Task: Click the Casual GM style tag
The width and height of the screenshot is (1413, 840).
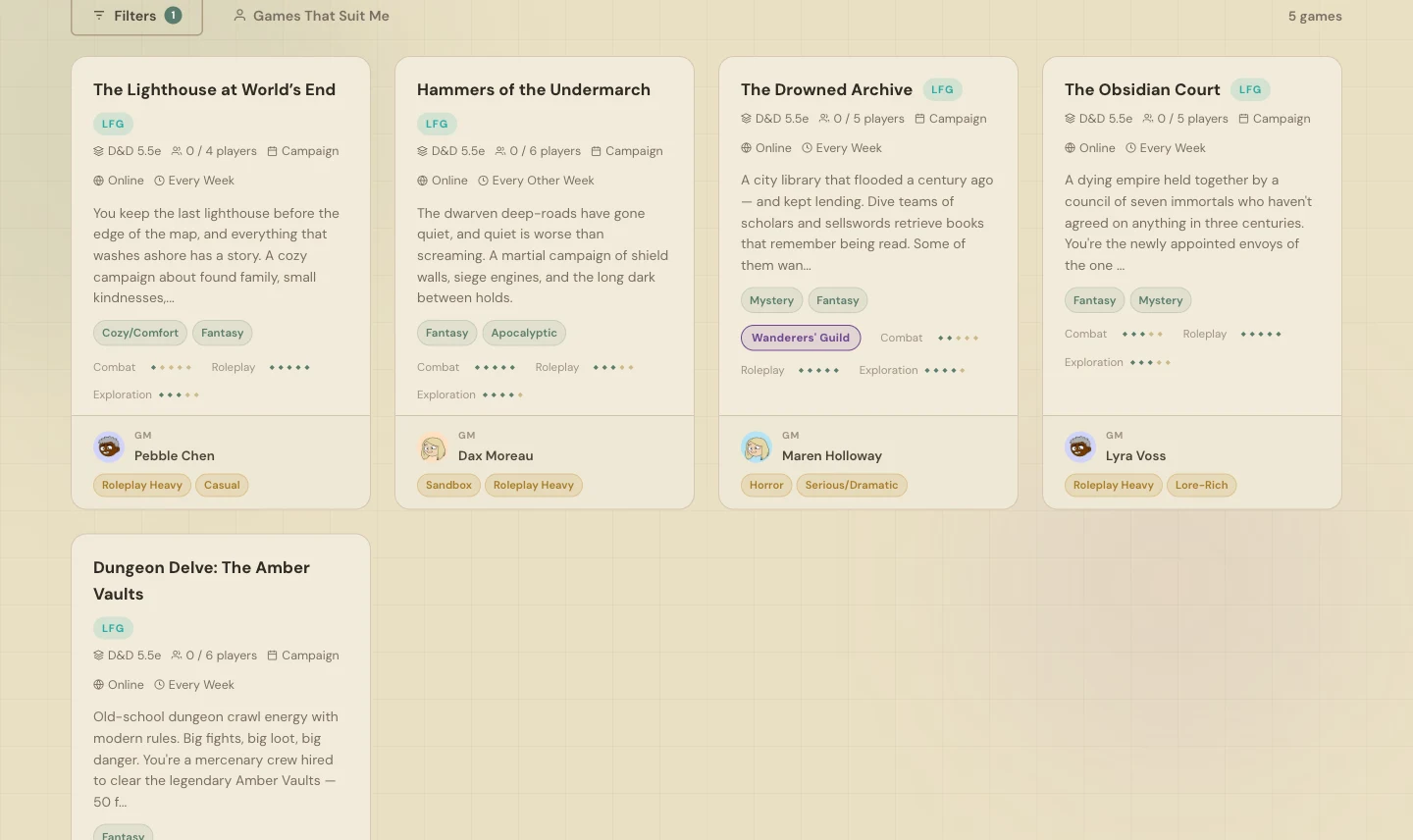Action: tap(222, 485)
